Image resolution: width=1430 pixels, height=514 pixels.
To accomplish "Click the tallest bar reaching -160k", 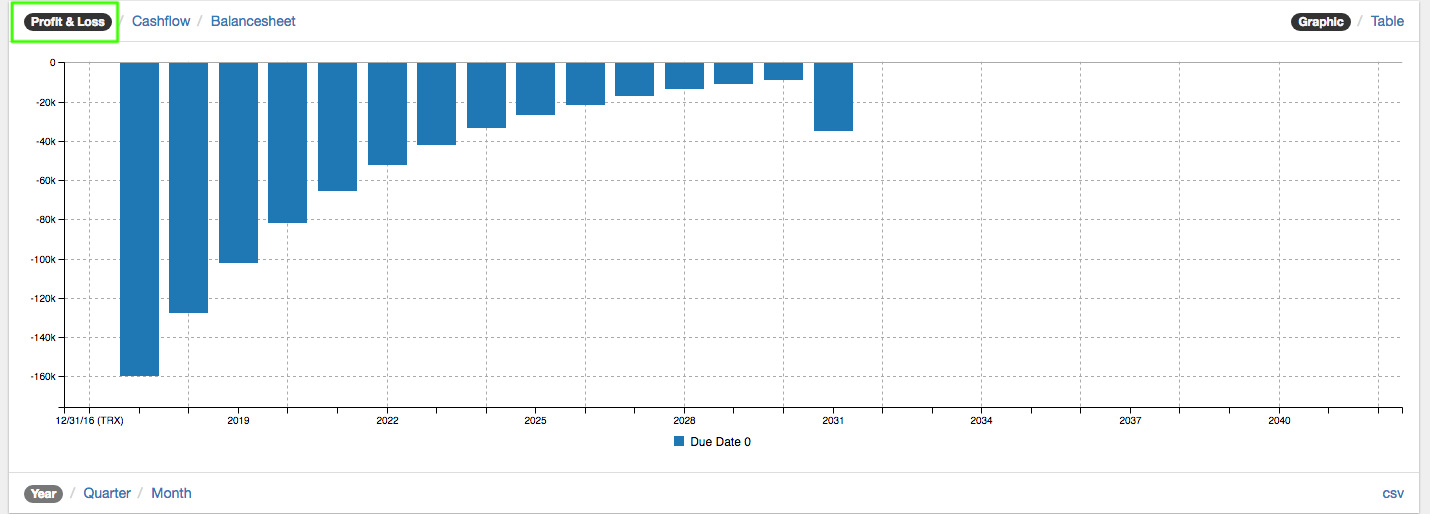I will [x=139, y=219].
